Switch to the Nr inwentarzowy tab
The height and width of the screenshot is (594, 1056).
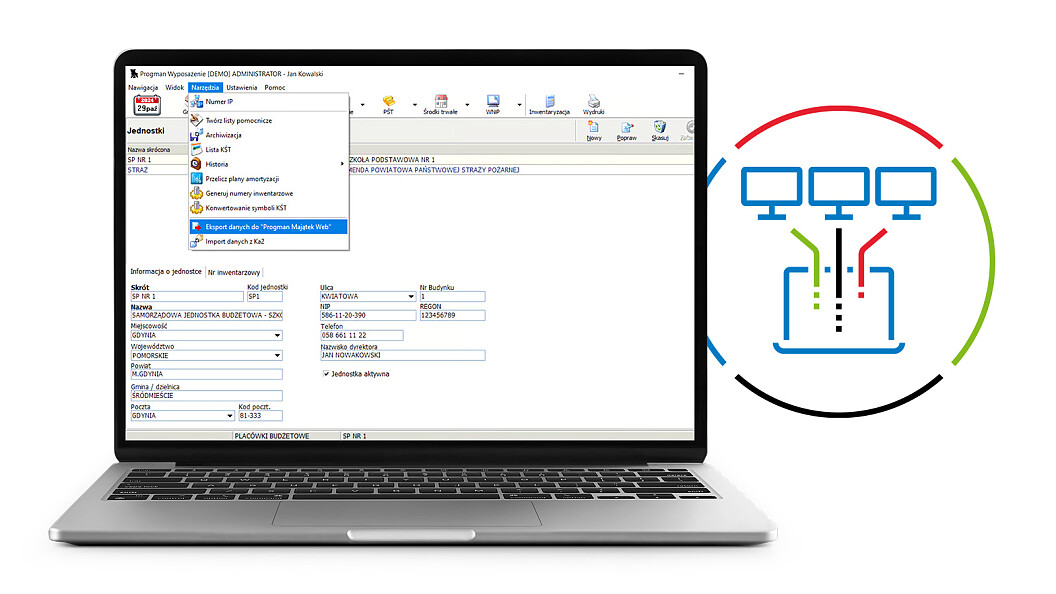(234, 273)
